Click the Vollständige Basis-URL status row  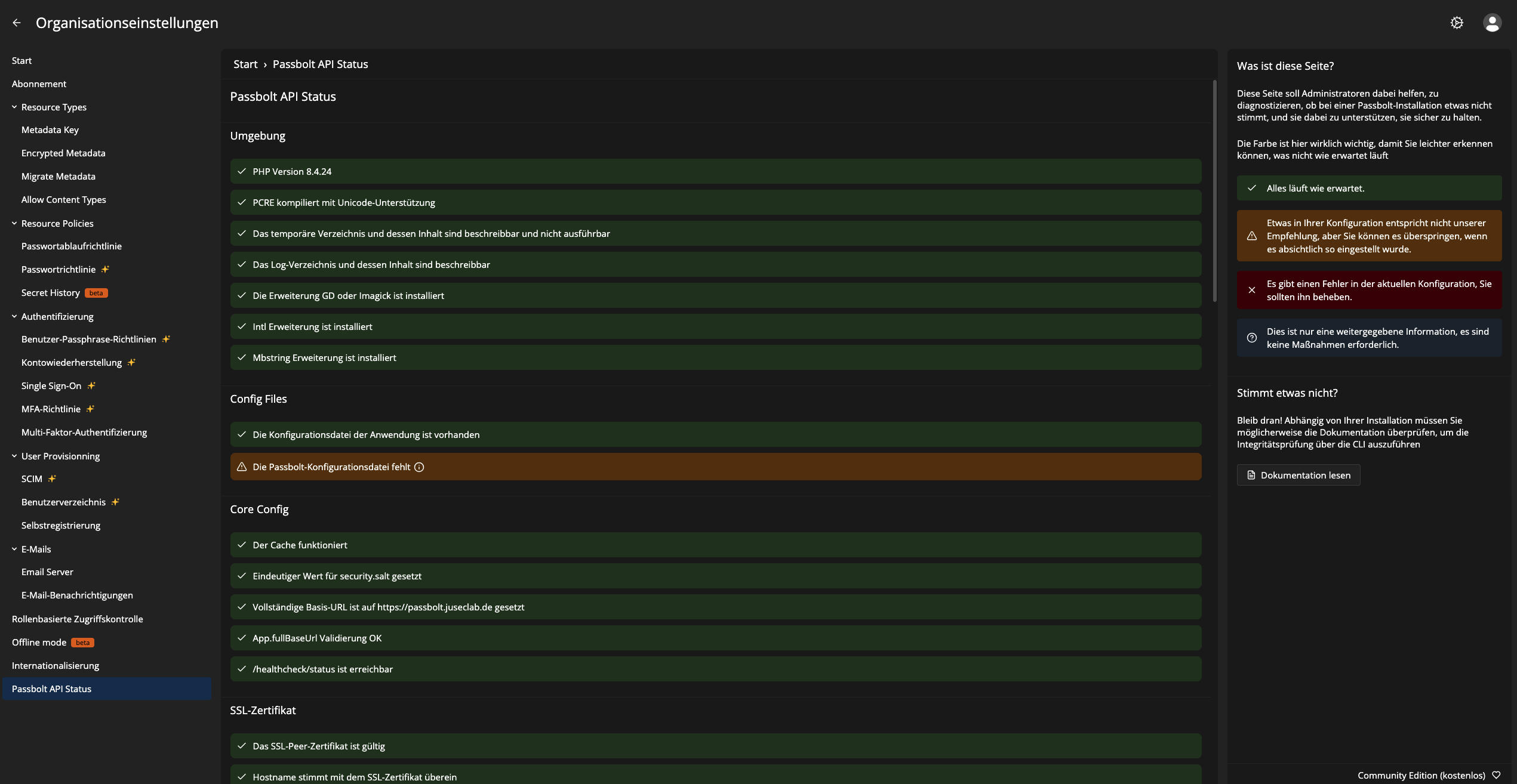tap(716, 607)
